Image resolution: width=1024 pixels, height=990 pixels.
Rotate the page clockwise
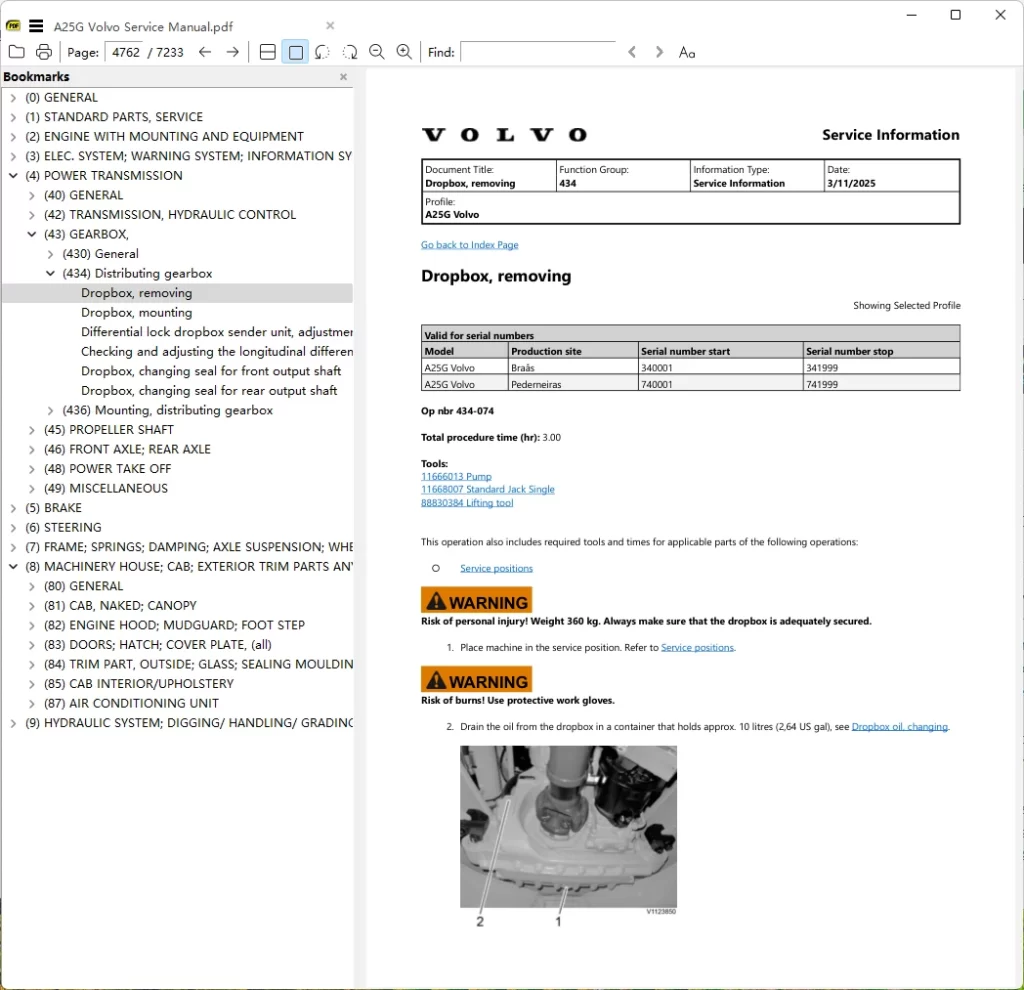[350, 52]
